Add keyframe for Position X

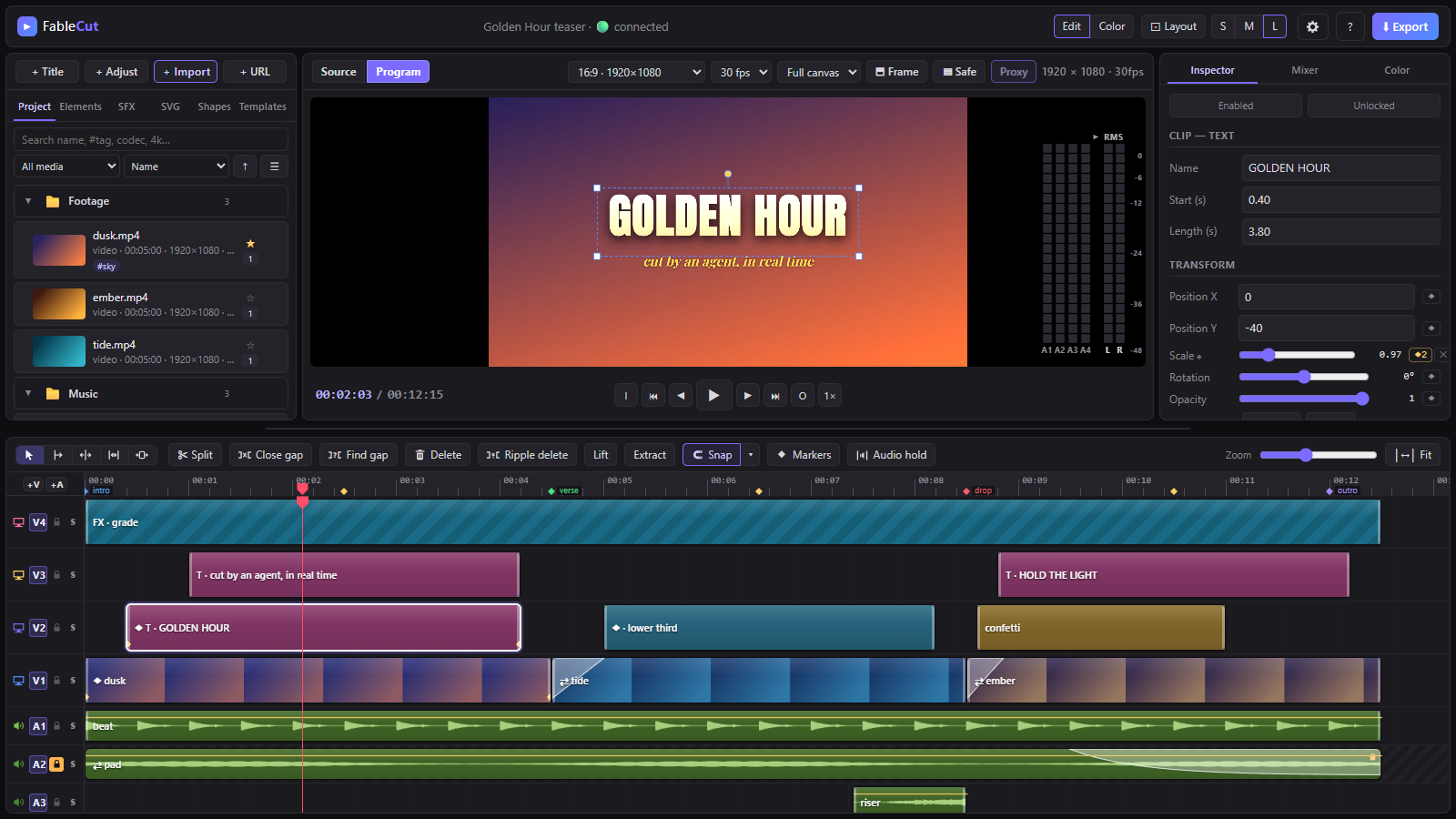[1431, 297]
